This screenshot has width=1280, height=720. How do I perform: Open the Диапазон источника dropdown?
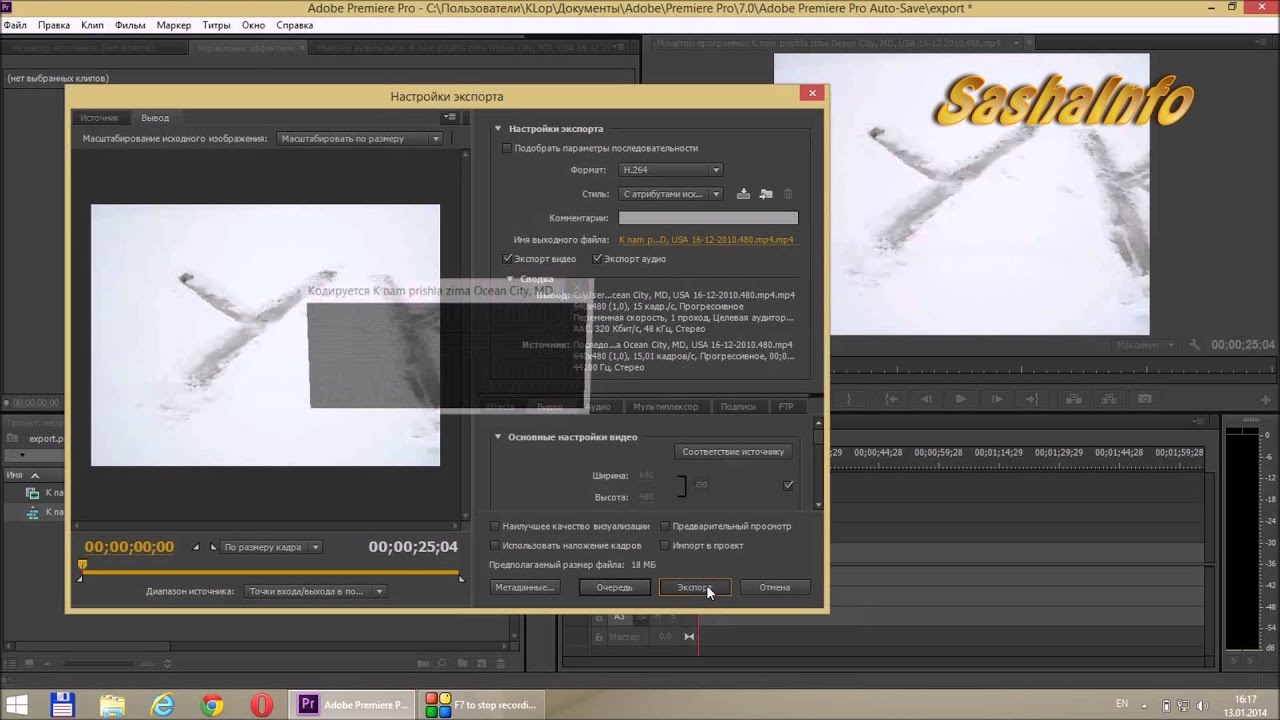coord(314,591)
